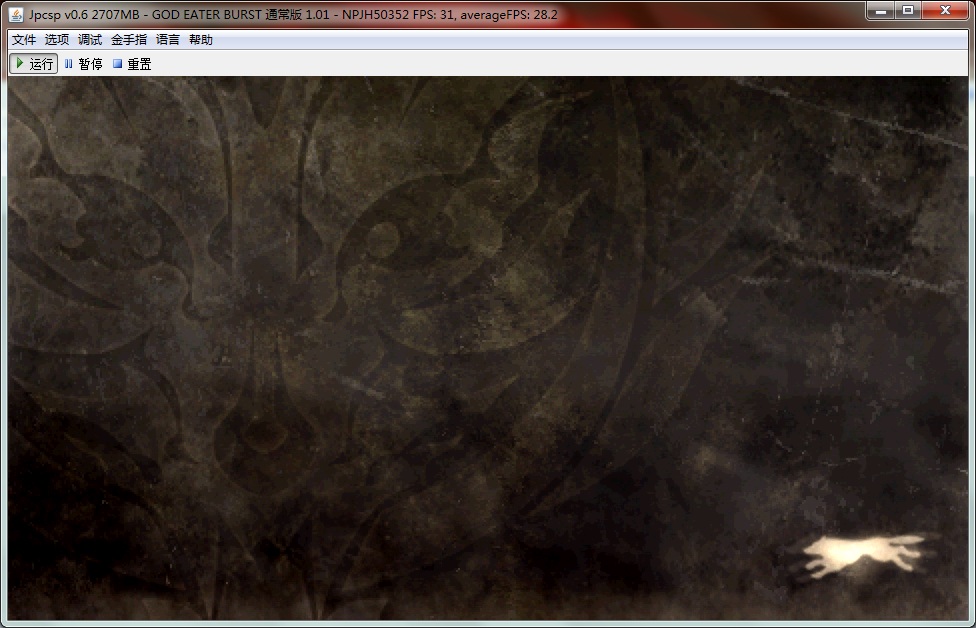This screenshot has width=976, height=628.
Task: Maximize the Jpcsp emulator window
Action: coord(908,11)
